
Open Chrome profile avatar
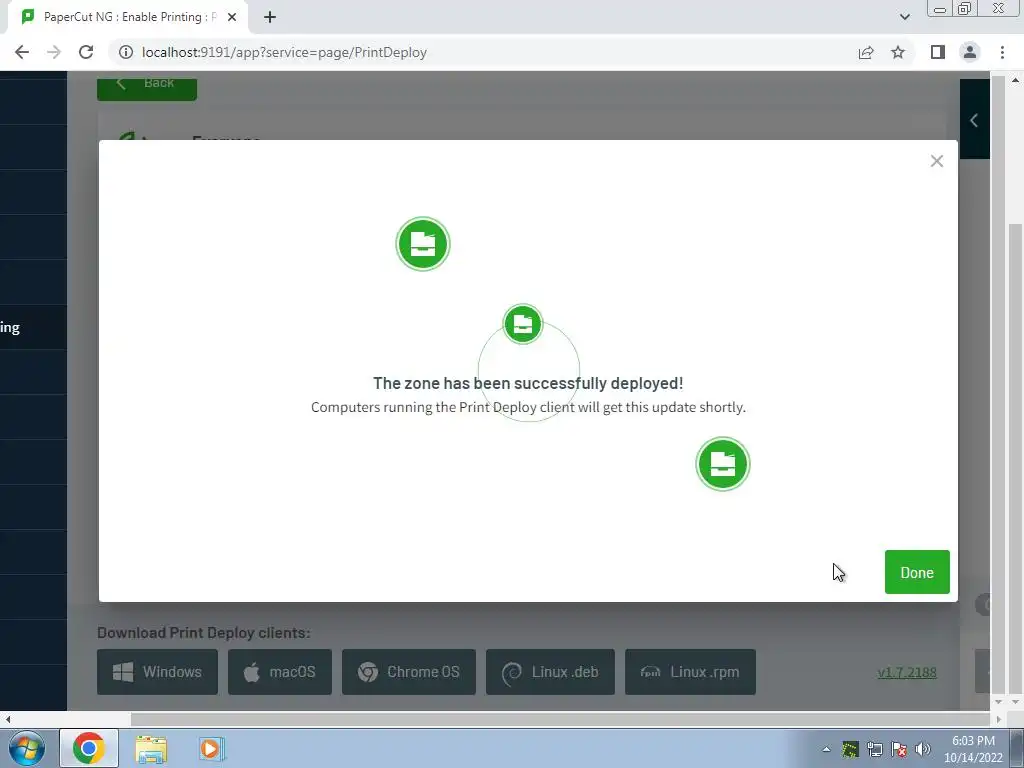point(970,52)
